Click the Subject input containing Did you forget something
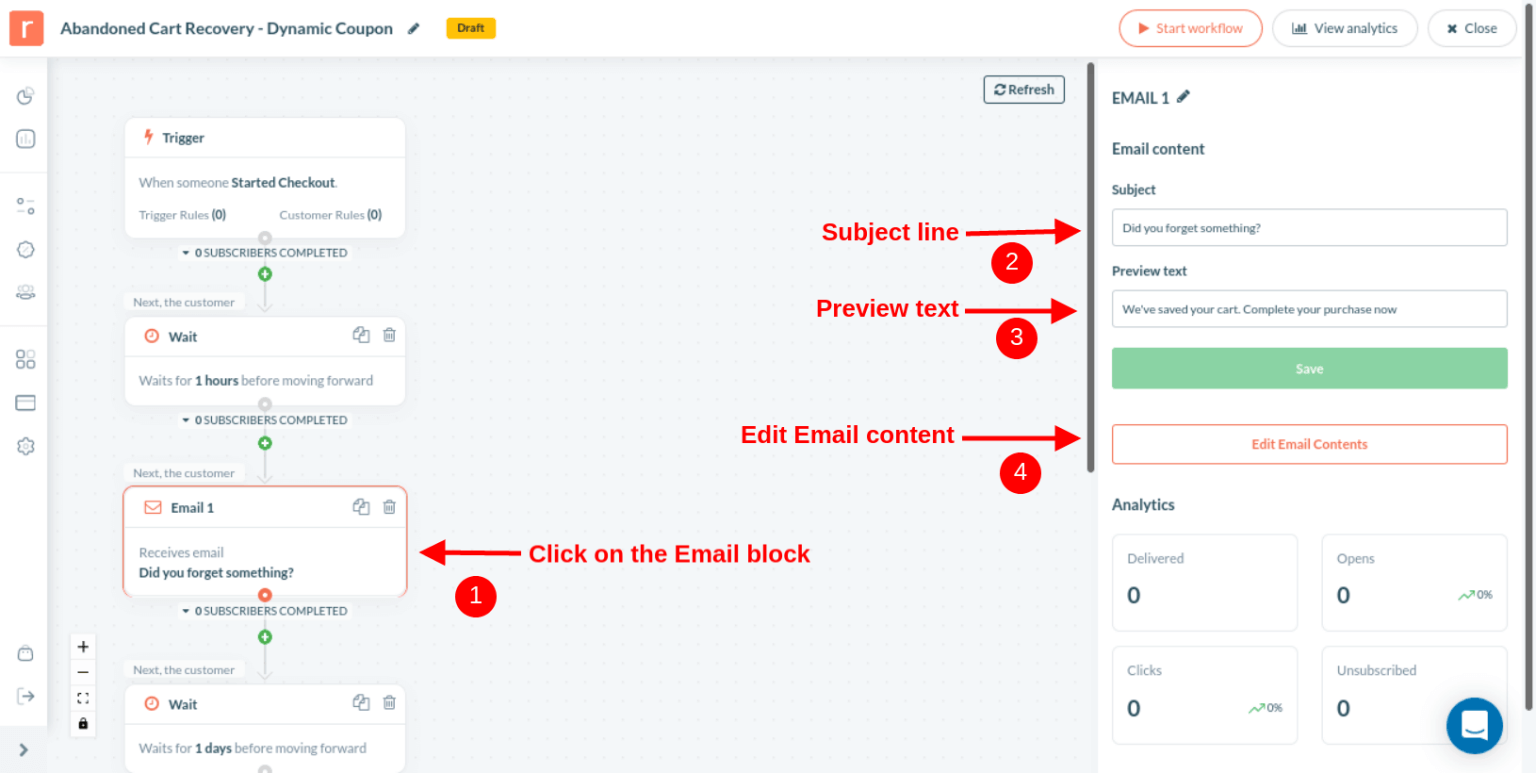1536x773 pixels. [x=1309, y=227]
